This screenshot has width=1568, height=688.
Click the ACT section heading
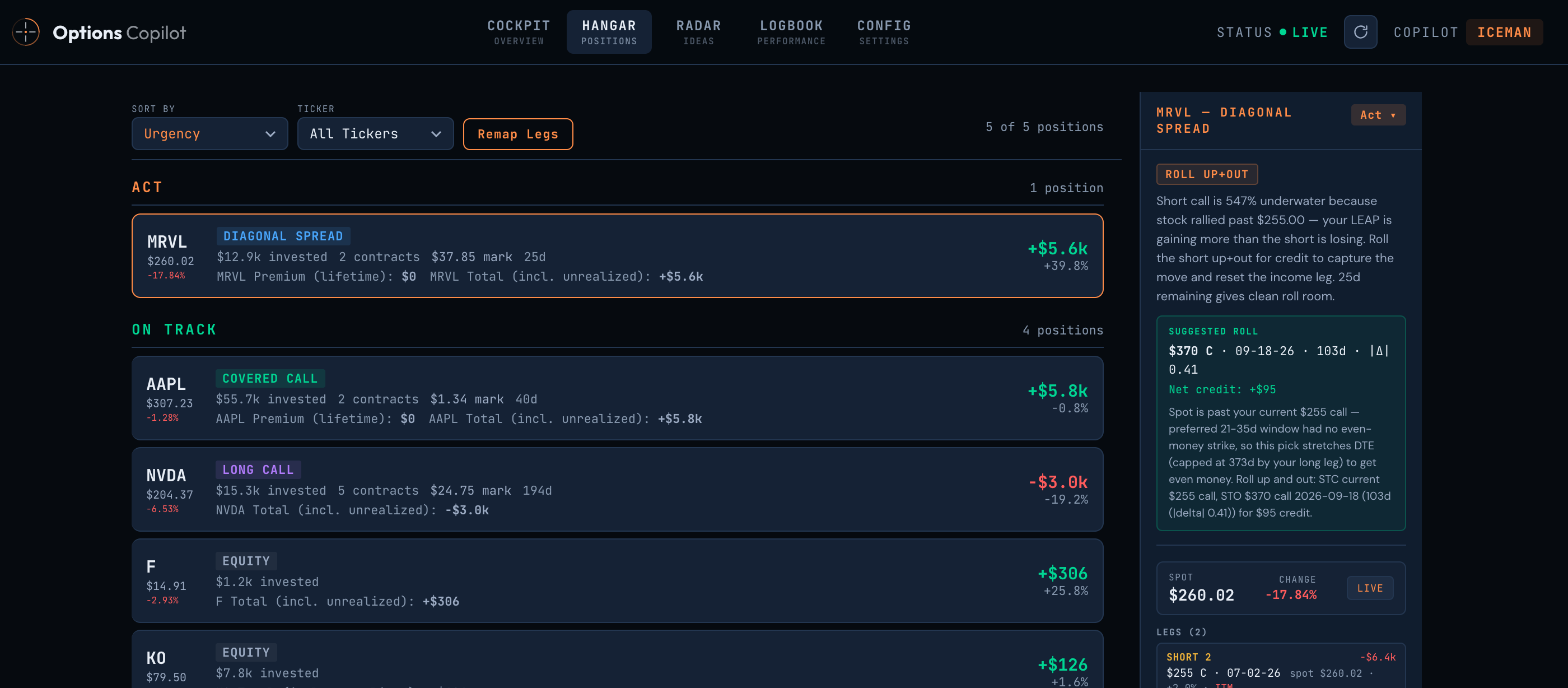tap(147, 188)
